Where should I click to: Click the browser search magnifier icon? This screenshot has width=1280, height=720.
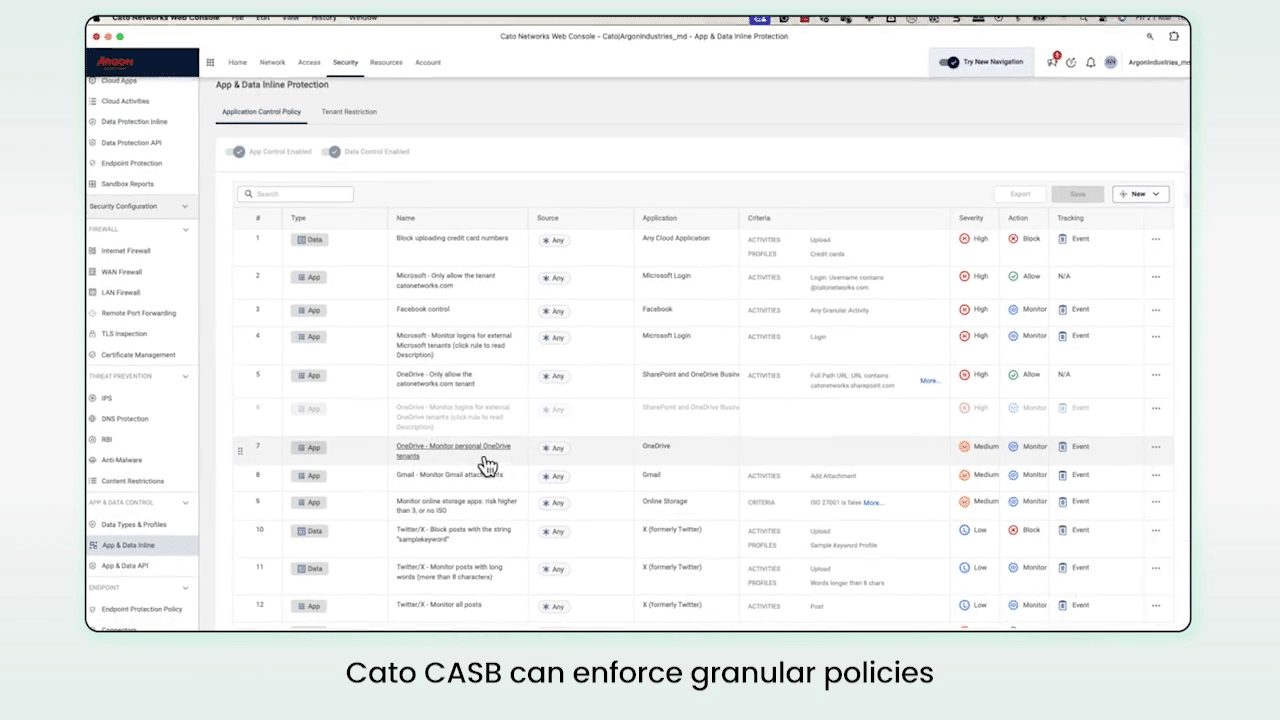(1150, 36)
